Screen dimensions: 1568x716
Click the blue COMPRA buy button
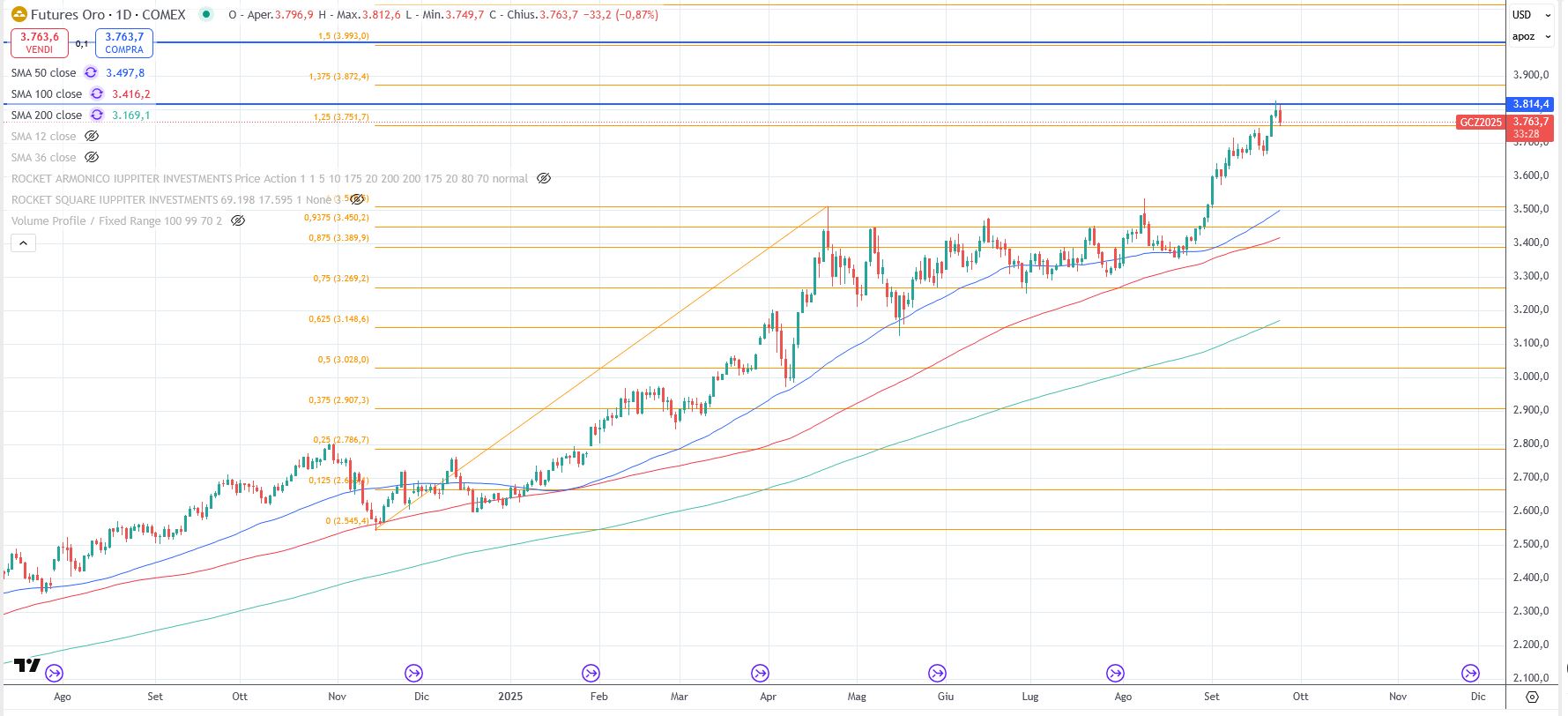point(124,42)
